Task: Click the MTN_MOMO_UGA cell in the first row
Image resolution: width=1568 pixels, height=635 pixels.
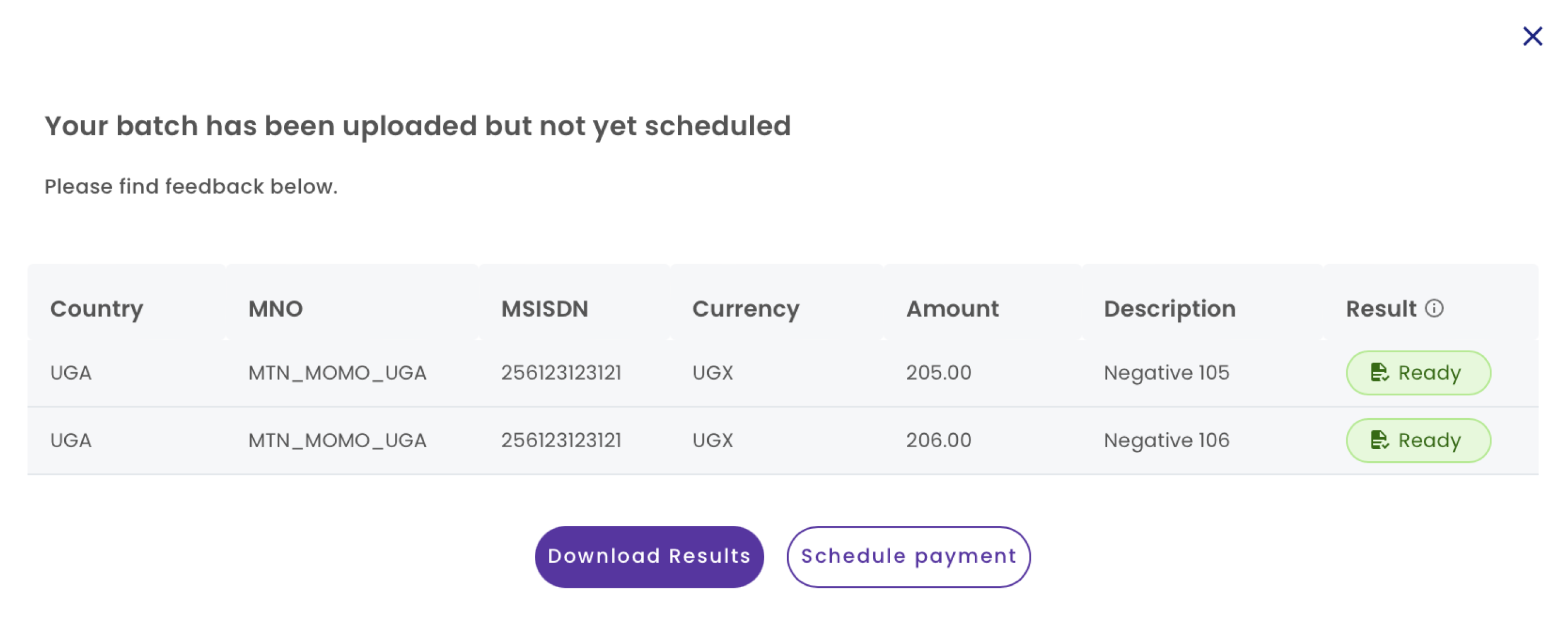Action: (339, 373)
